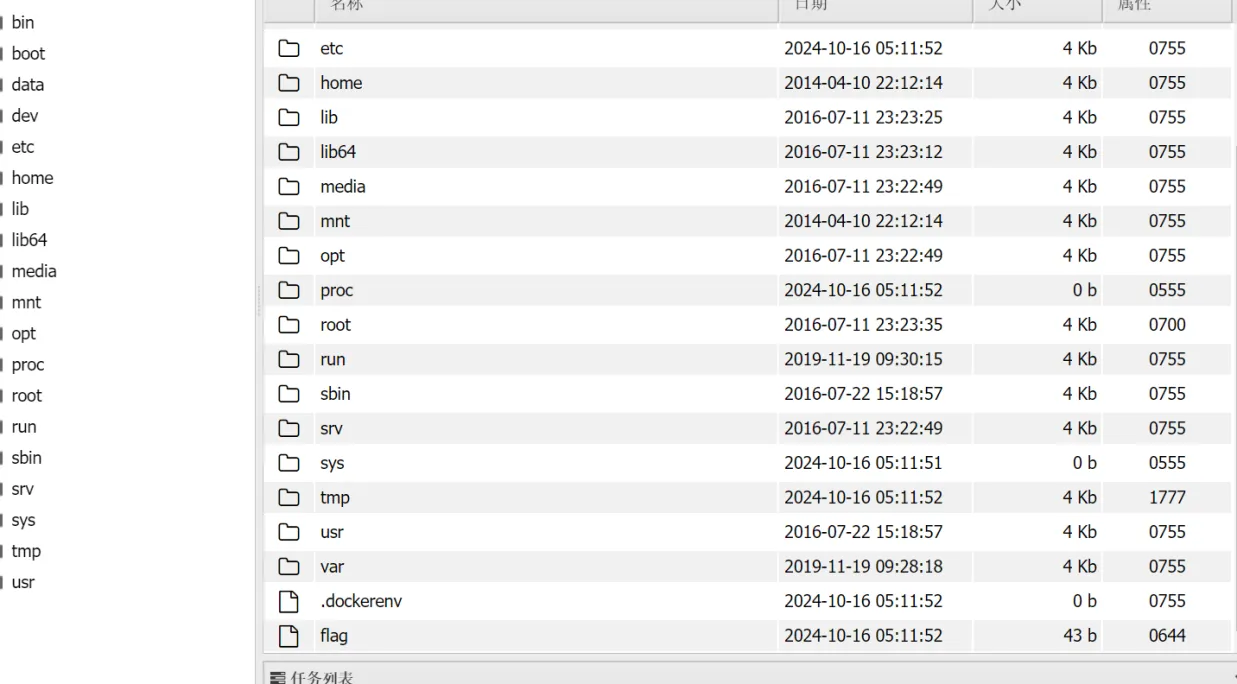This screenshot has height=684, width=1237.
Task: Select usr in the sidebar tree
Action: pyautogui.click(x=23, y=582)
